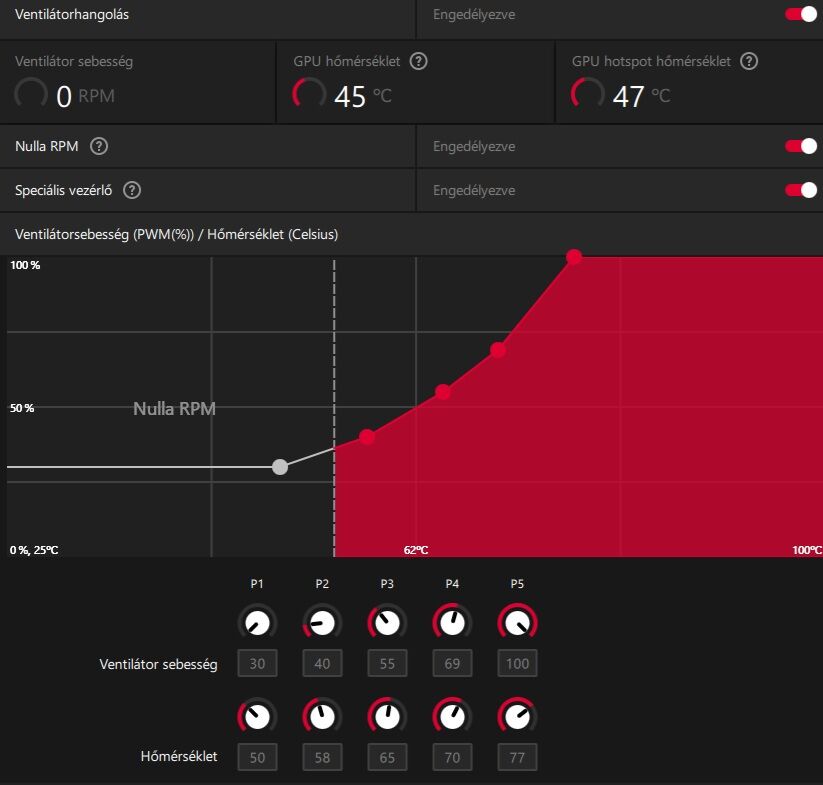823x785 pixels.
Task: Click the P3 fan speed knob
Action: click(387, 623)
